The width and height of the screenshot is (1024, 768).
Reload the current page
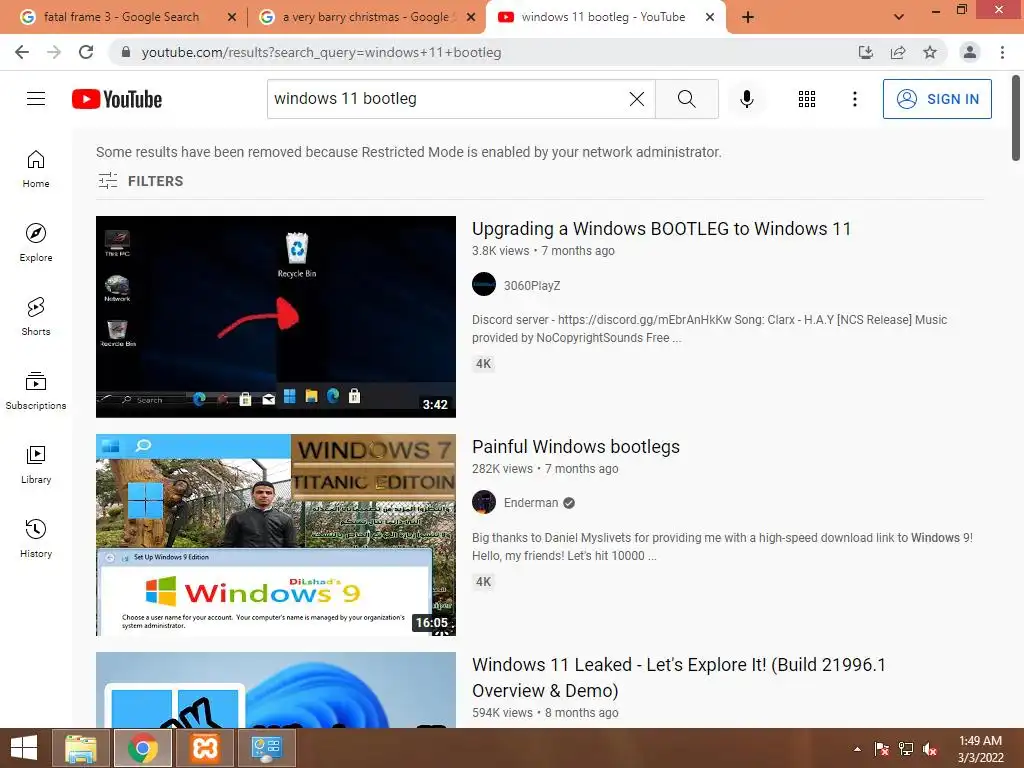coord(86,52)
